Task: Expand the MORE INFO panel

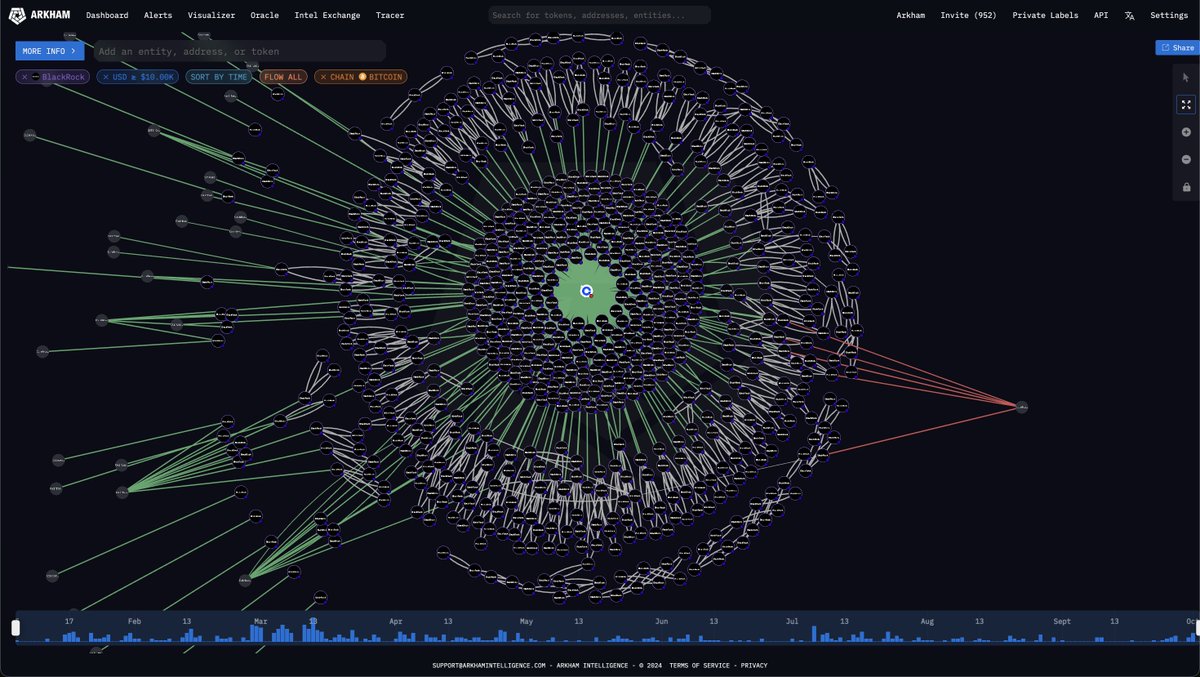Action: [x=50, y=50]
